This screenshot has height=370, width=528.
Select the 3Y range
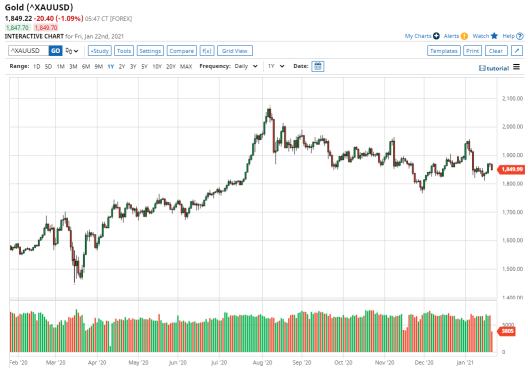(x=133, y=67)
